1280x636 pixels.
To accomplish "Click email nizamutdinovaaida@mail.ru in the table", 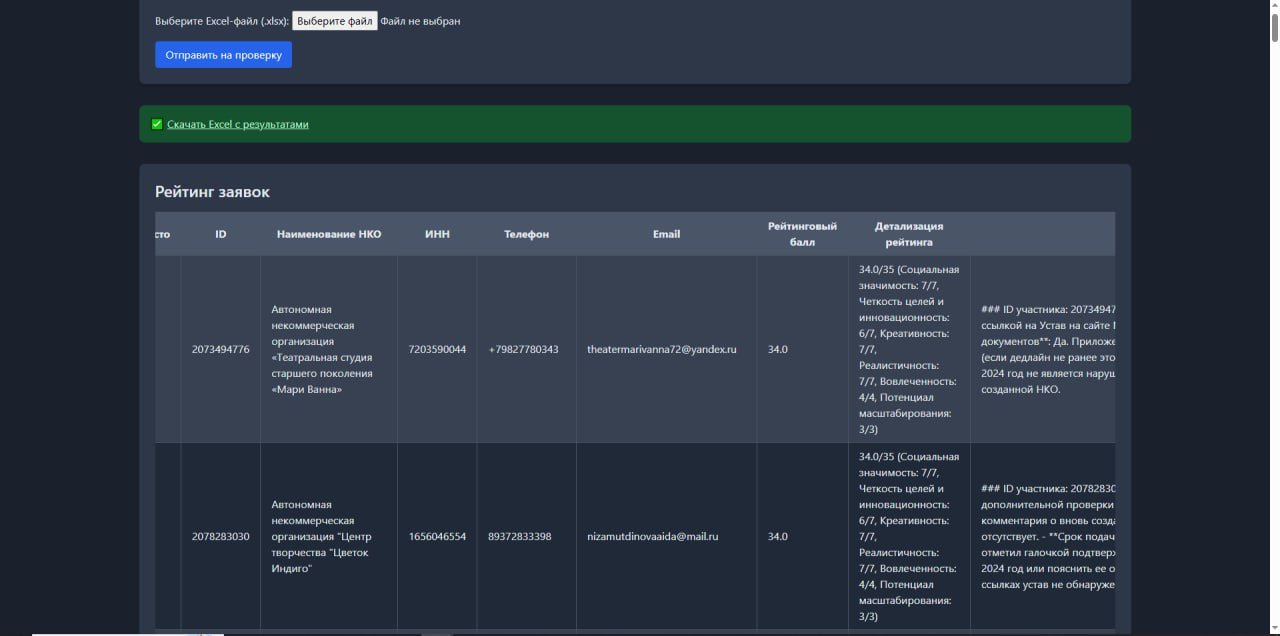I will pyautogui.click(x=652, y=536).
